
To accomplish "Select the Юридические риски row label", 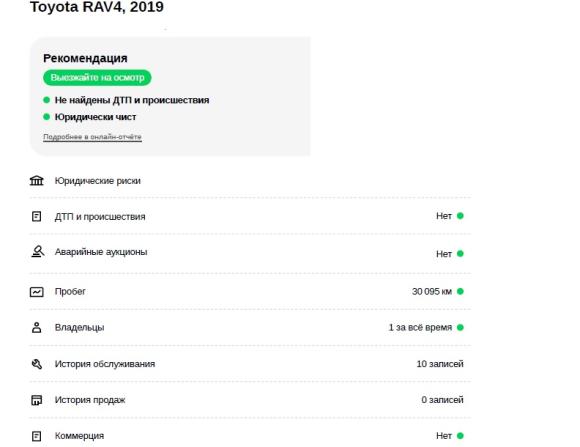I will 98,181.
